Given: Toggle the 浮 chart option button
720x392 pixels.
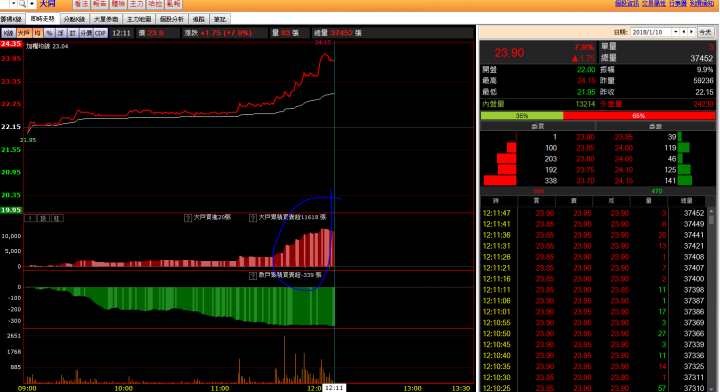Looking at the screenshot, I should pos(61,33).
